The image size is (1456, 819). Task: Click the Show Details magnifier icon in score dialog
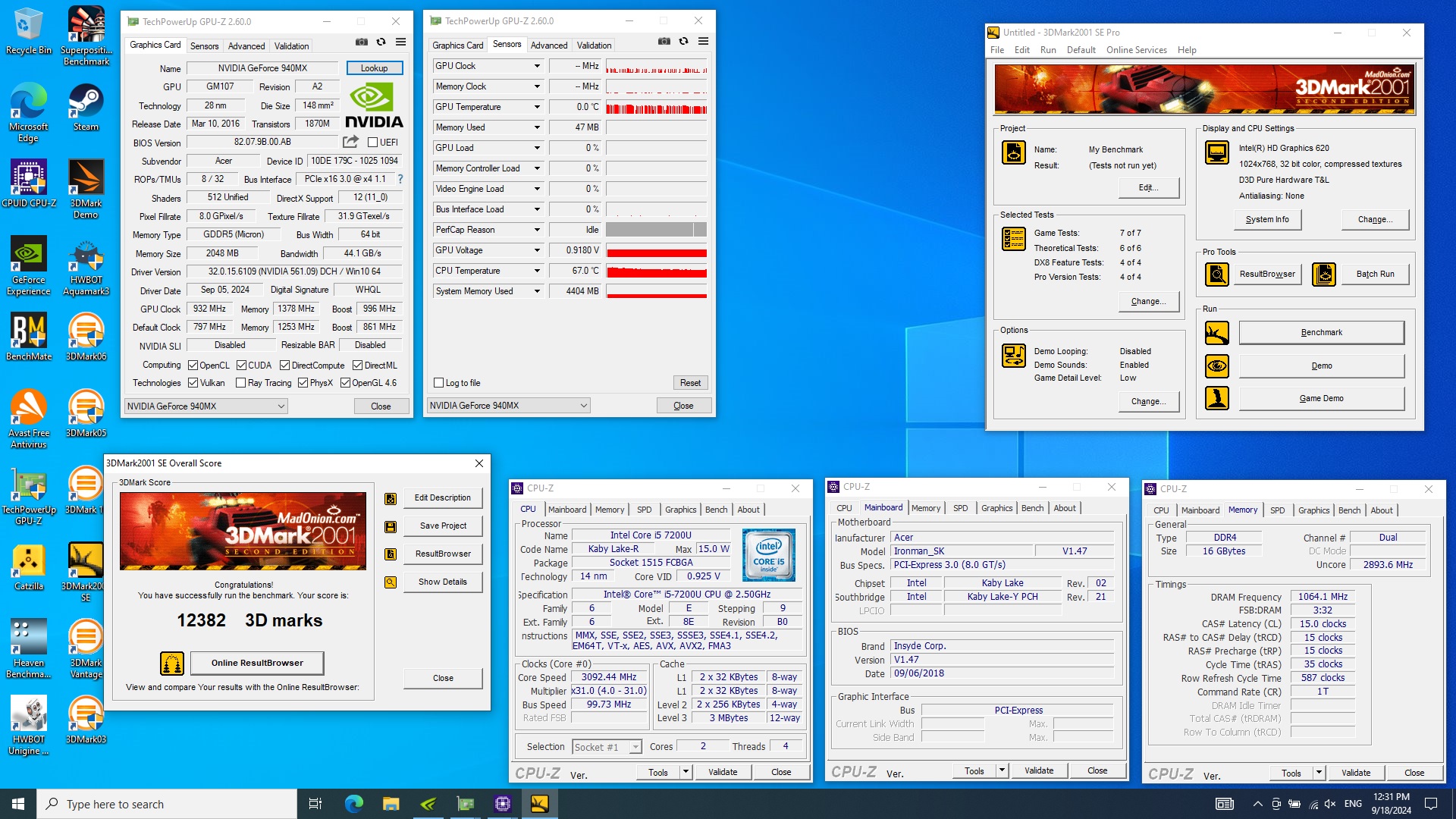click(391, 582)
